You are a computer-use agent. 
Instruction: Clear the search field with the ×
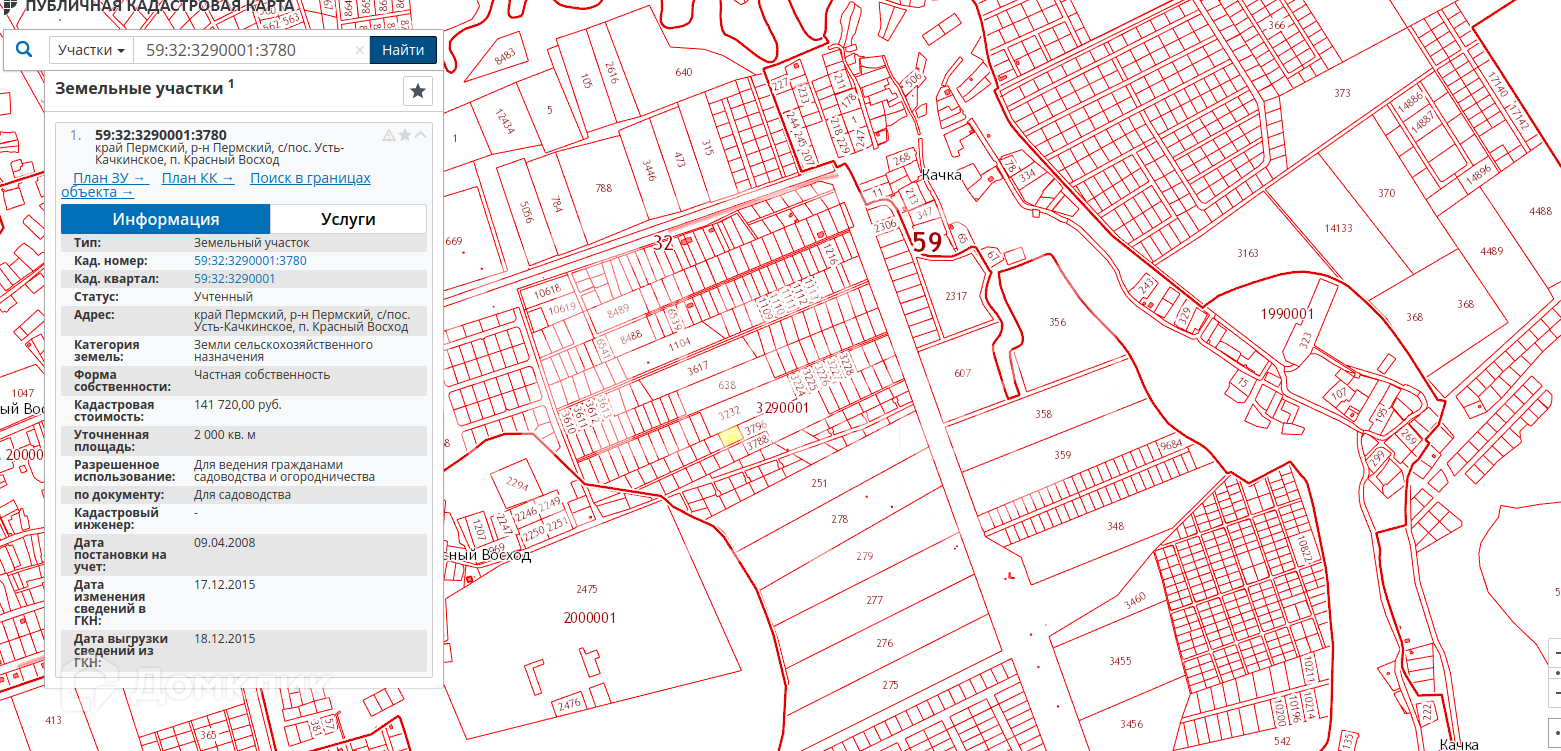pos(360,50)
